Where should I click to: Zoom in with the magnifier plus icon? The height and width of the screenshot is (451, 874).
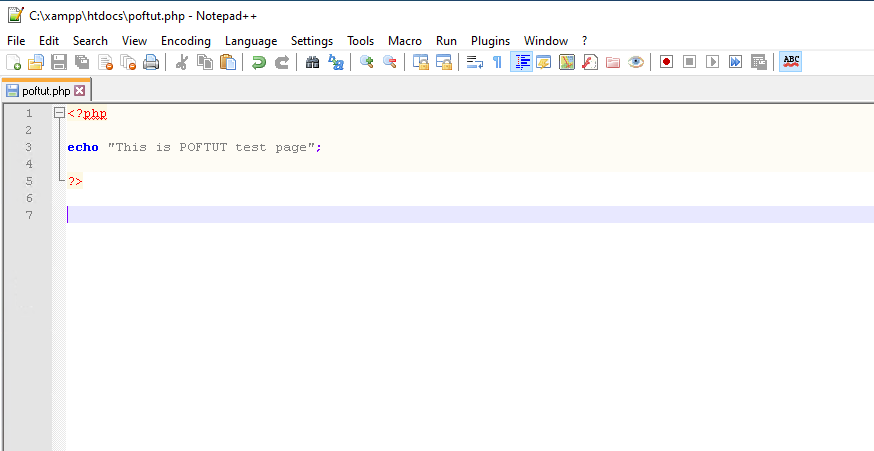click(x=366, y=62)
